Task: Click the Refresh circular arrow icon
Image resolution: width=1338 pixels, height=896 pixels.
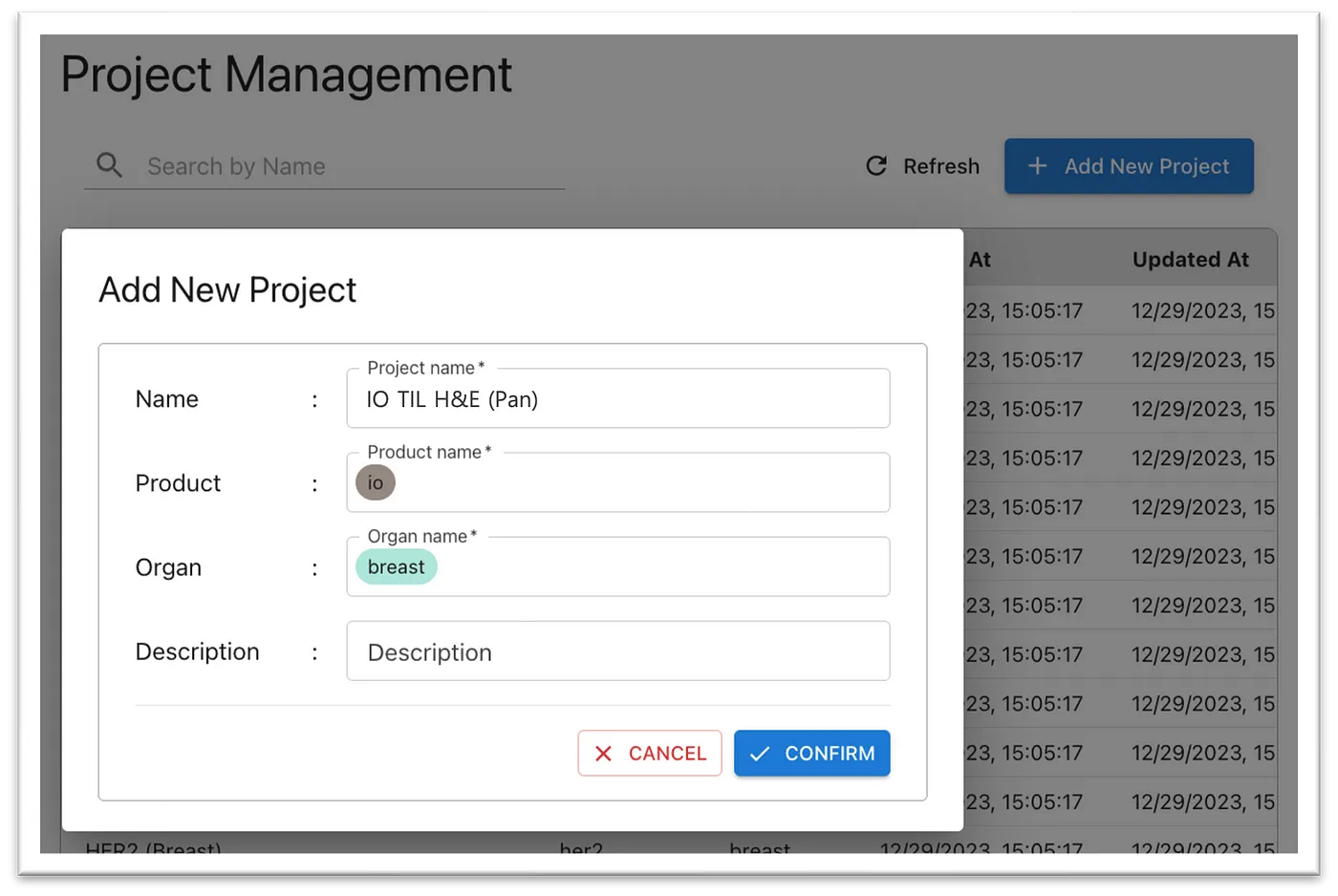Action: [876, 166]
